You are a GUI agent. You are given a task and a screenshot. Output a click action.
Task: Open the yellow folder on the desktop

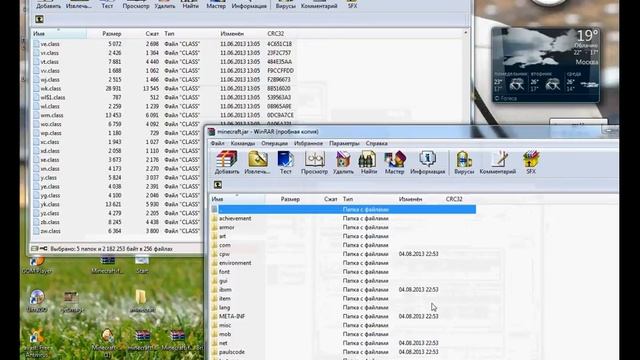(x=141, y=301)
